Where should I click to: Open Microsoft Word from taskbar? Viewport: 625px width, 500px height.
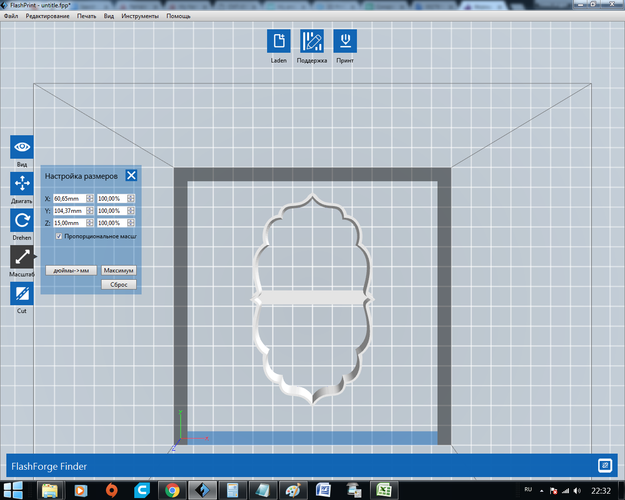point(323,490)
